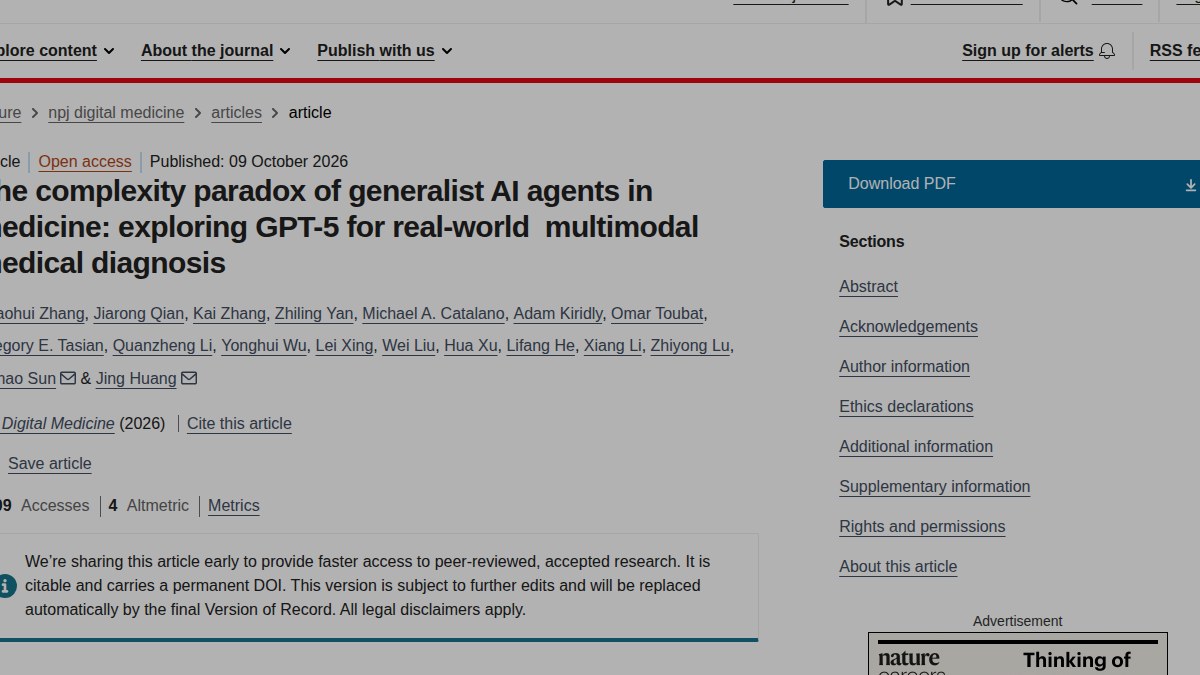This screenshot has height=675, width=1200.
Task: View the article Metrics link
Action: tap(234, 506)
